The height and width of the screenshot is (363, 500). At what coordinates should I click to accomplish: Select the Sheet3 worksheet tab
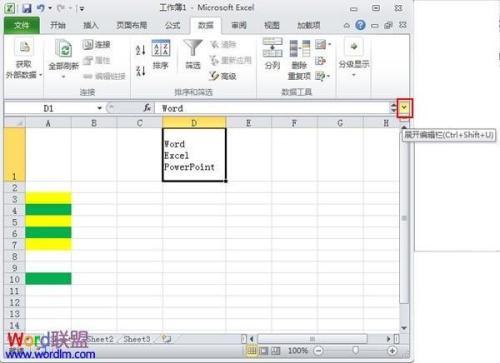137,339
